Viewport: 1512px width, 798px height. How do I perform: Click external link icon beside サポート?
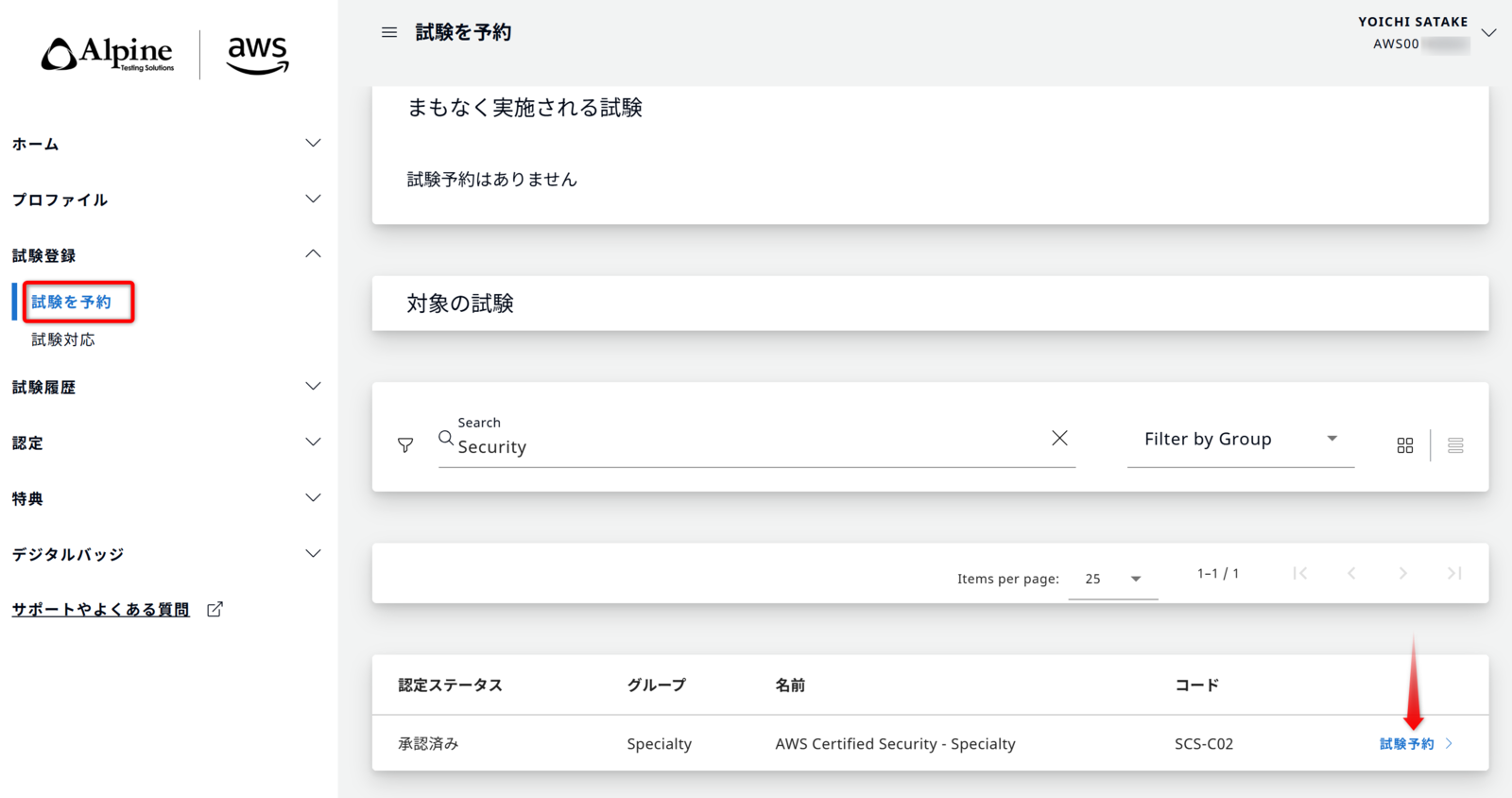(215, 609)
